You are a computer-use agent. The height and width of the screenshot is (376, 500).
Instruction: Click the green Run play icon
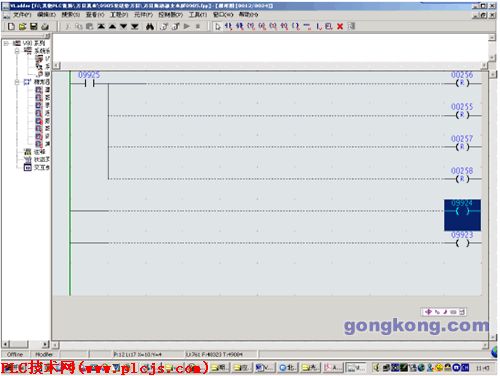(x=187, y=26)
